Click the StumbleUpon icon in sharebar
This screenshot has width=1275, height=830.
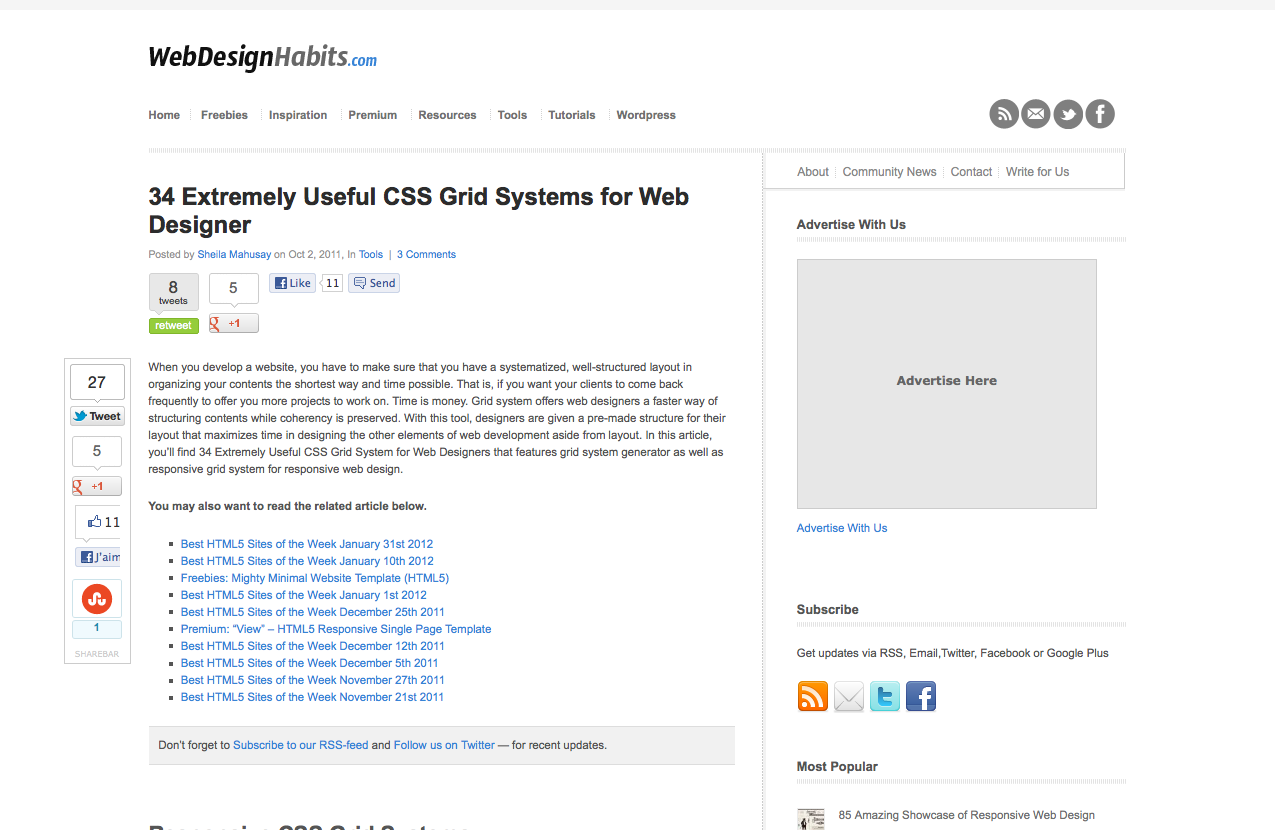[97, 599]
